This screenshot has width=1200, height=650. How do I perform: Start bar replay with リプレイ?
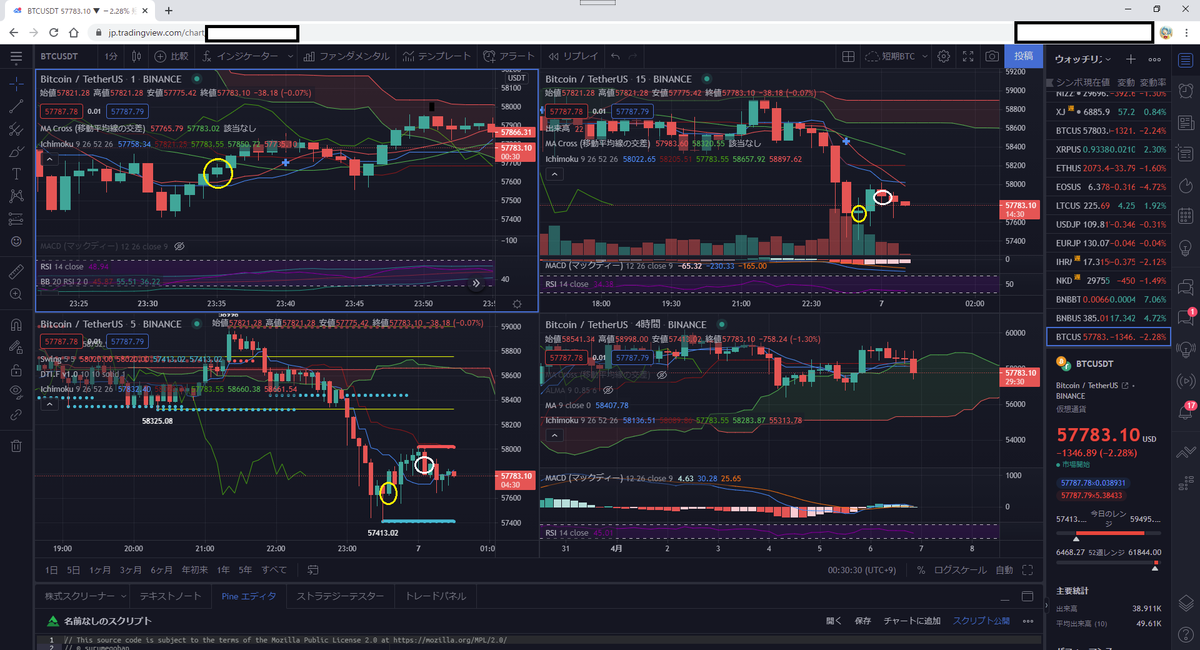click(573, 57)
